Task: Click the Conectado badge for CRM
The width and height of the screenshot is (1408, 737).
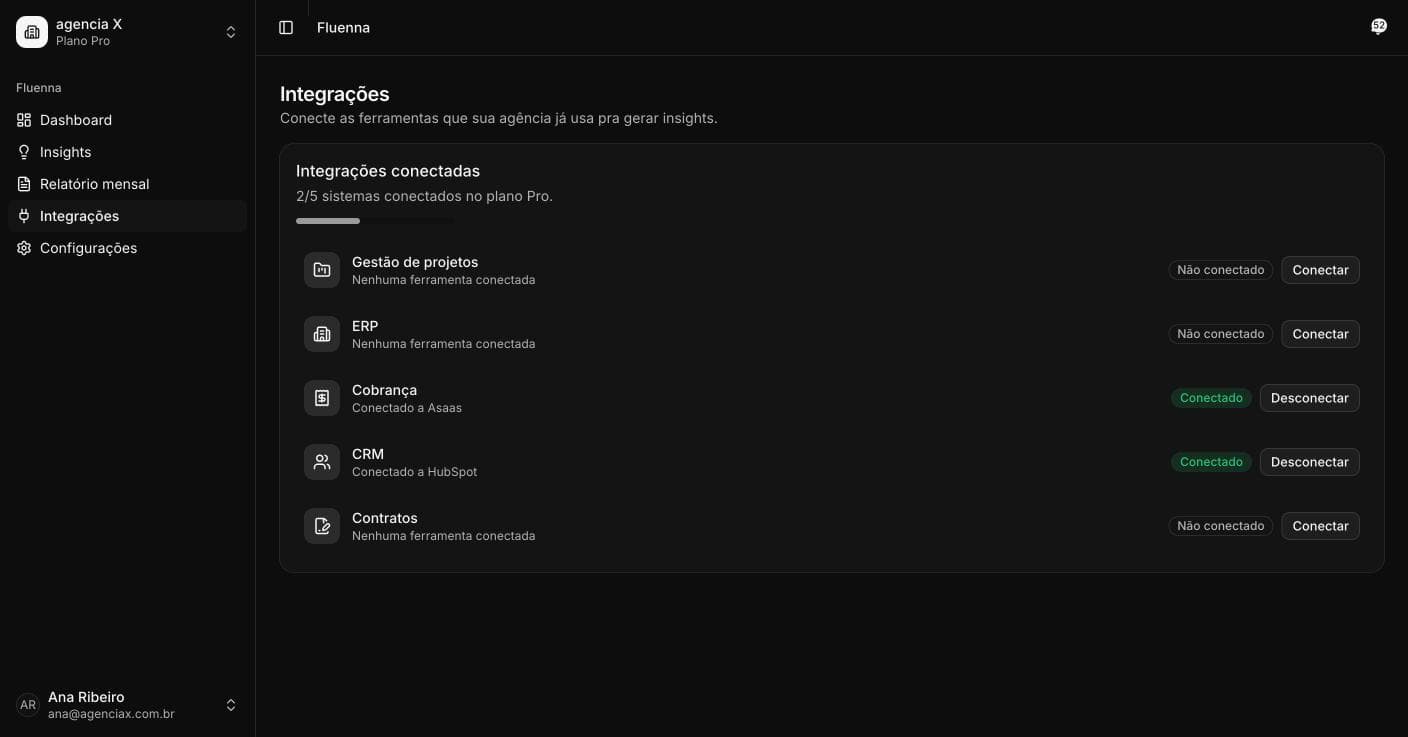Action: pos(1211,462)
